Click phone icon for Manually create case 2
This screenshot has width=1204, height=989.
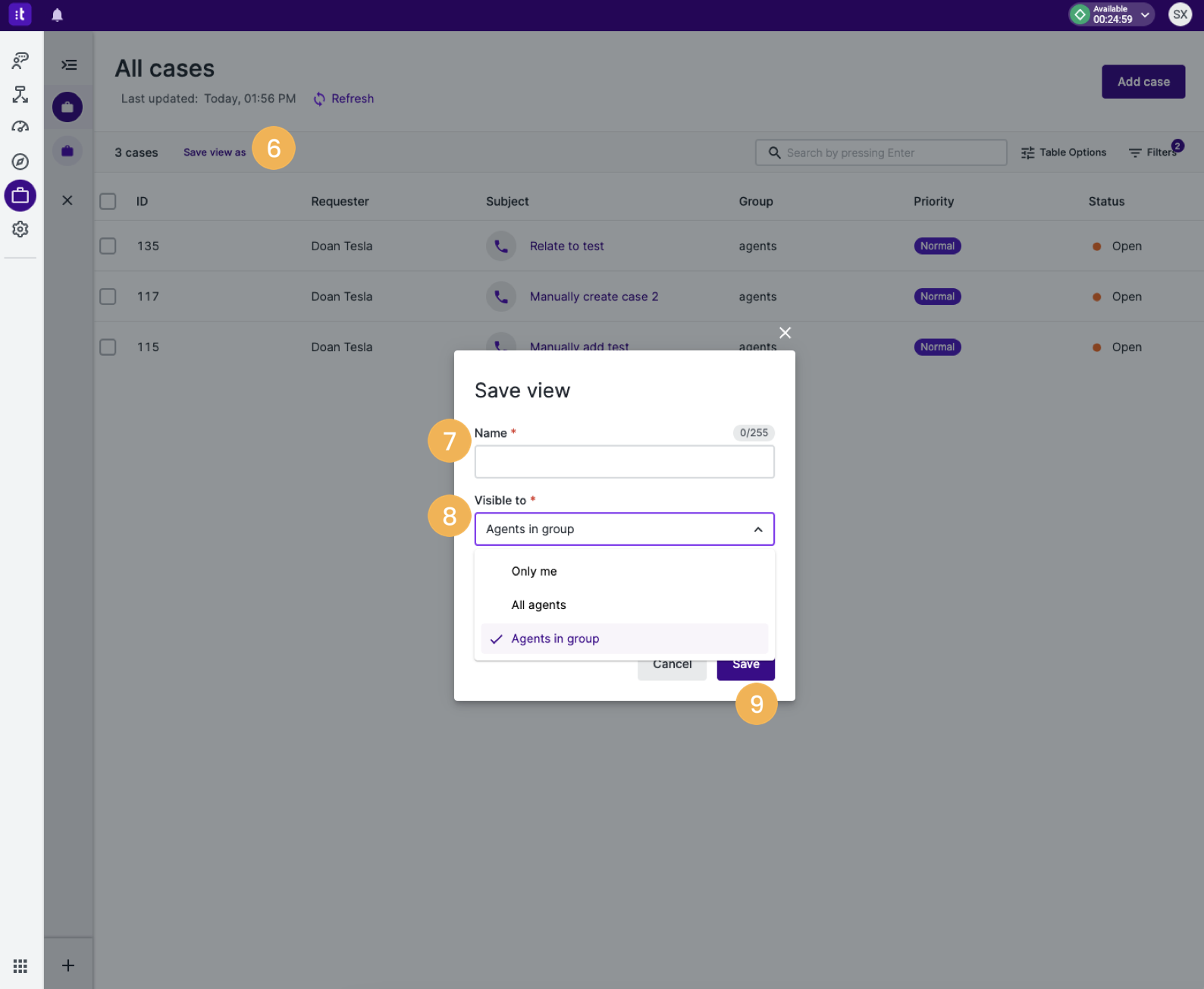tap(501, 297)
